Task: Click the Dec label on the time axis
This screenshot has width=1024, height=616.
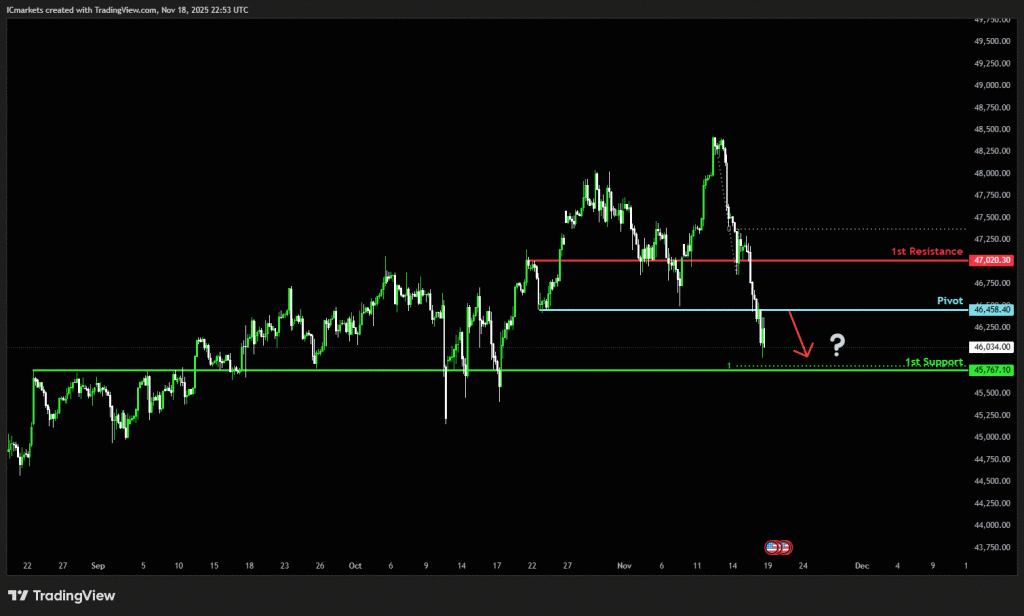Action: 861,565
